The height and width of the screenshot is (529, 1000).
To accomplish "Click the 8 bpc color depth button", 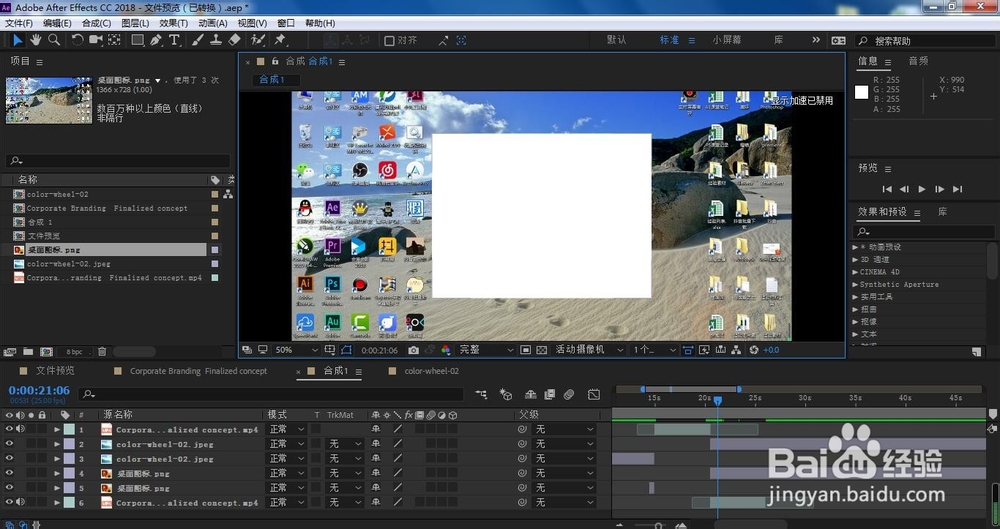I will (x=75, y=352).
